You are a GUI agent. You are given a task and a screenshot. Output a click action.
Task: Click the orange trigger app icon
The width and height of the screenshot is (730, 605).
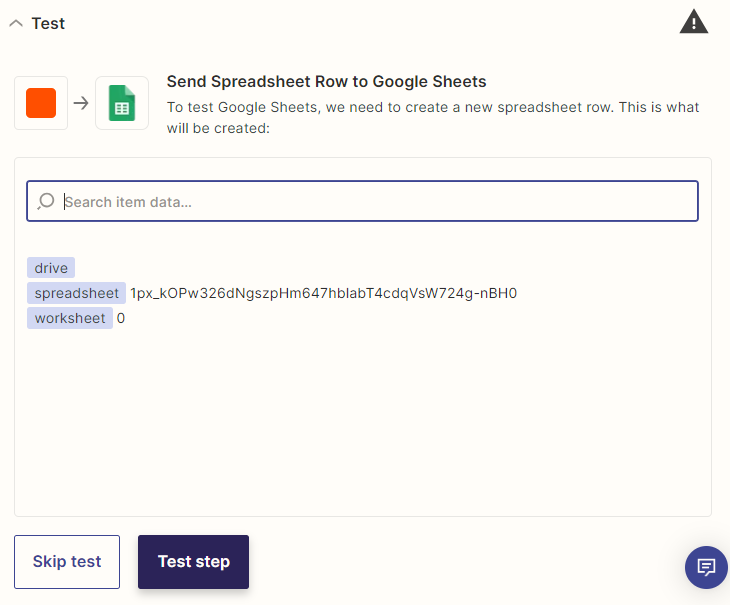41,103
